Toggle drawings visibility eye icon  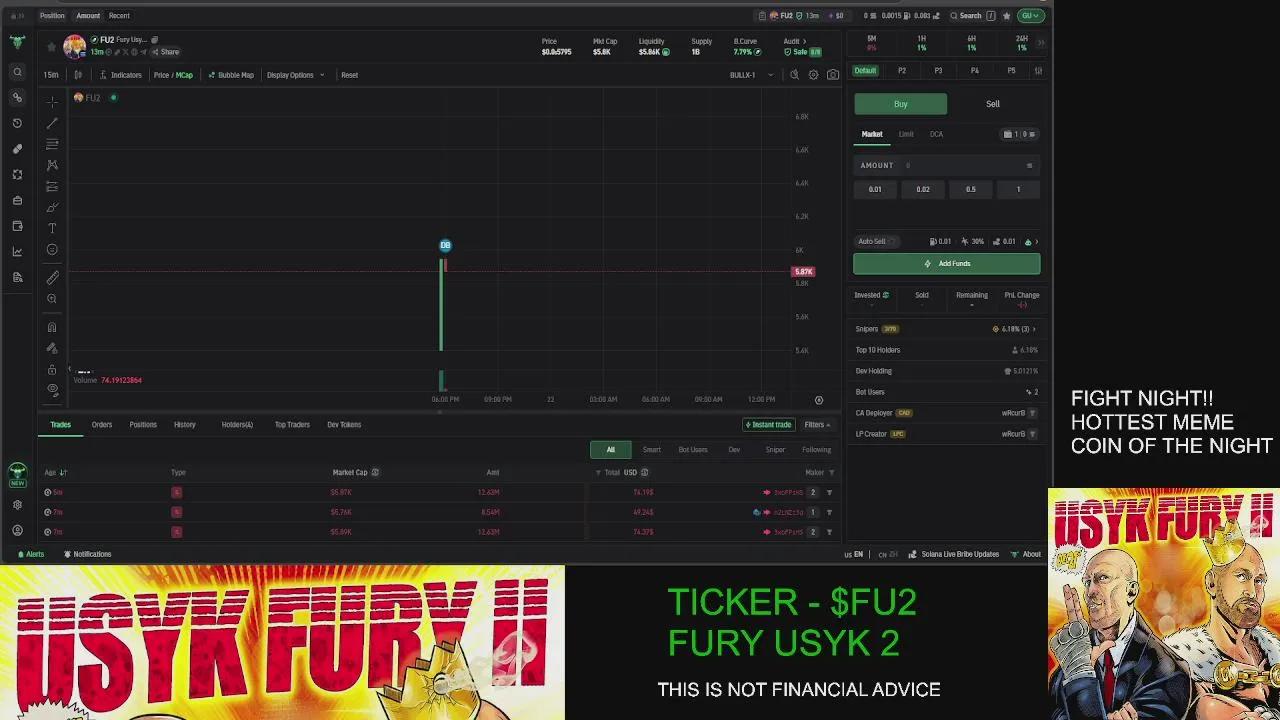tap(52, 390)
